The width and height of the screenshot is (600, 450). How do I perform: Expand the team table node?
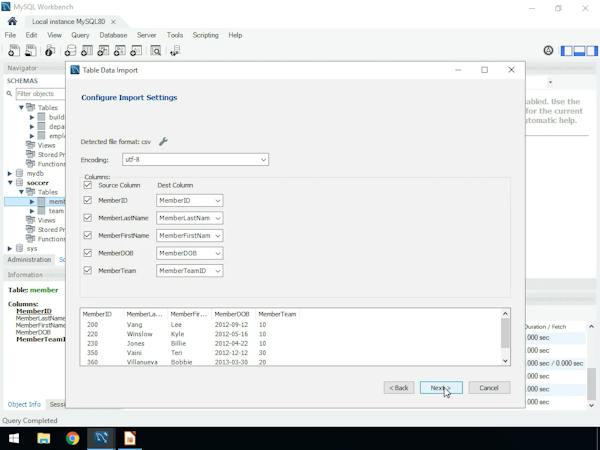pos(32,211)
